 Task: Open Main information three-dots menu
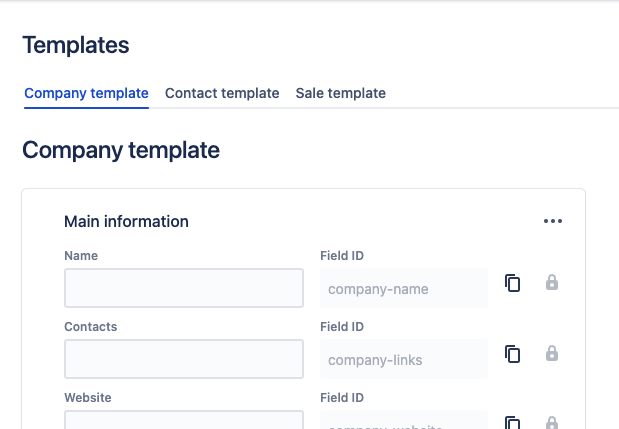pos(553,221)
